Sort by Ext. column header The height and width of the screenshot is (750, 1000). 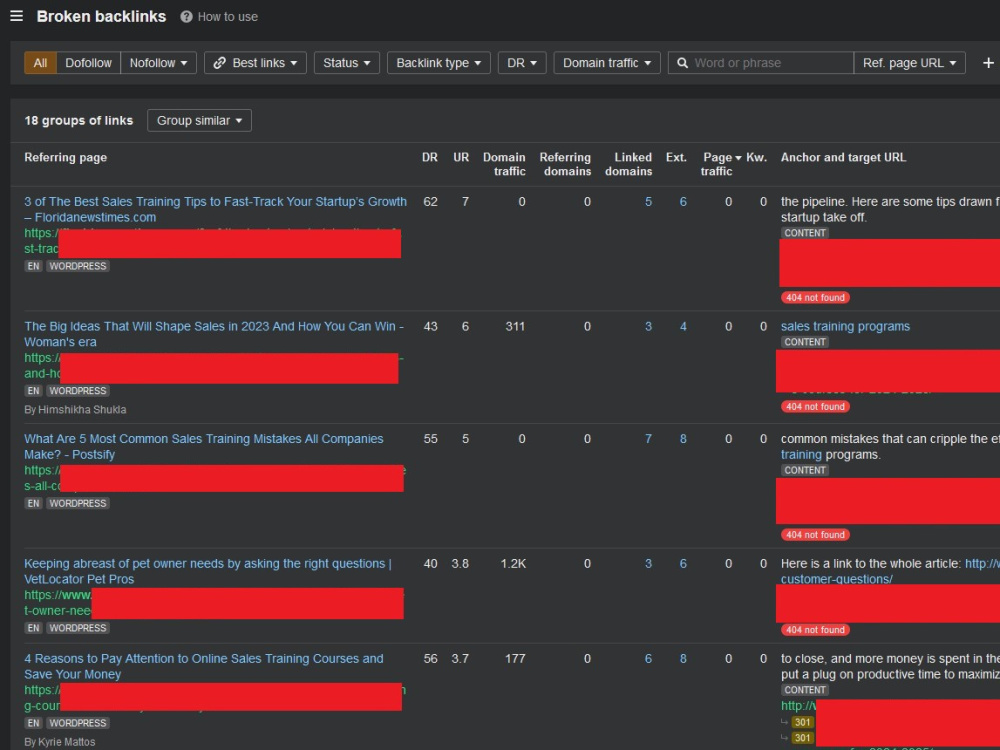click(676, 157)
